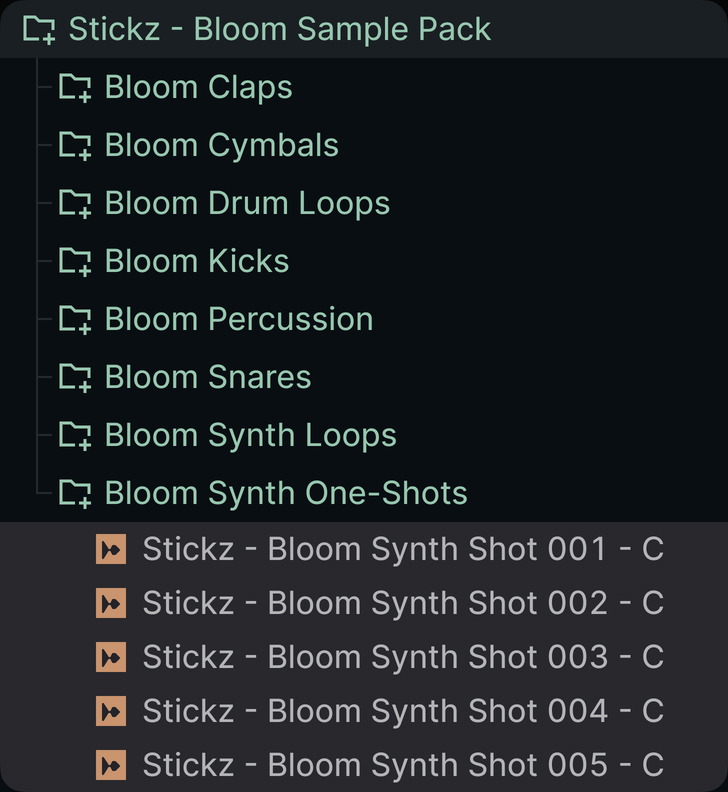Click audio file icon for Synth Shot 001
This screenshot has width=728, height=792.
[x=111, y=549]
